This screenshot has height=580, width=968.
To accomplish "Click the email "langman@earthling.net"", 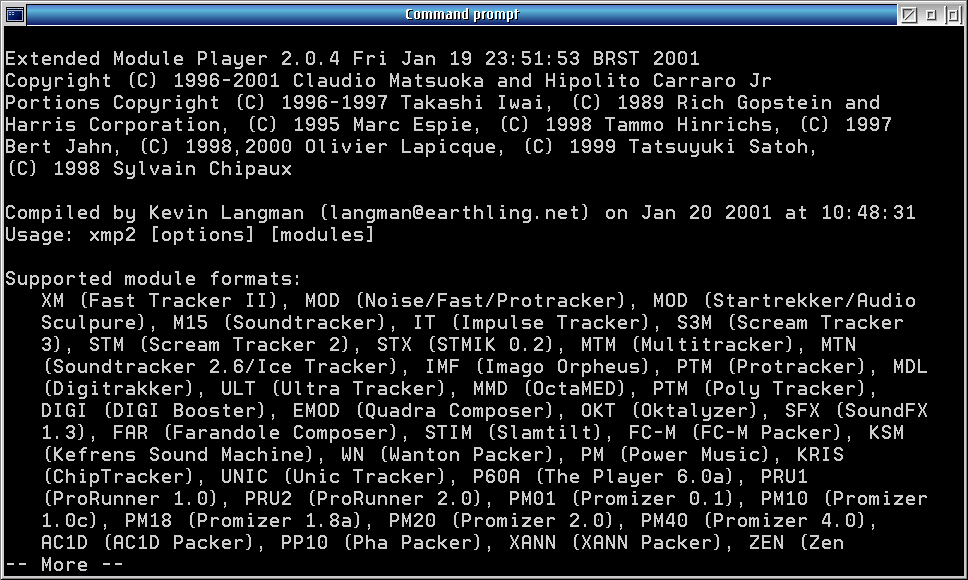I will 454,213.
